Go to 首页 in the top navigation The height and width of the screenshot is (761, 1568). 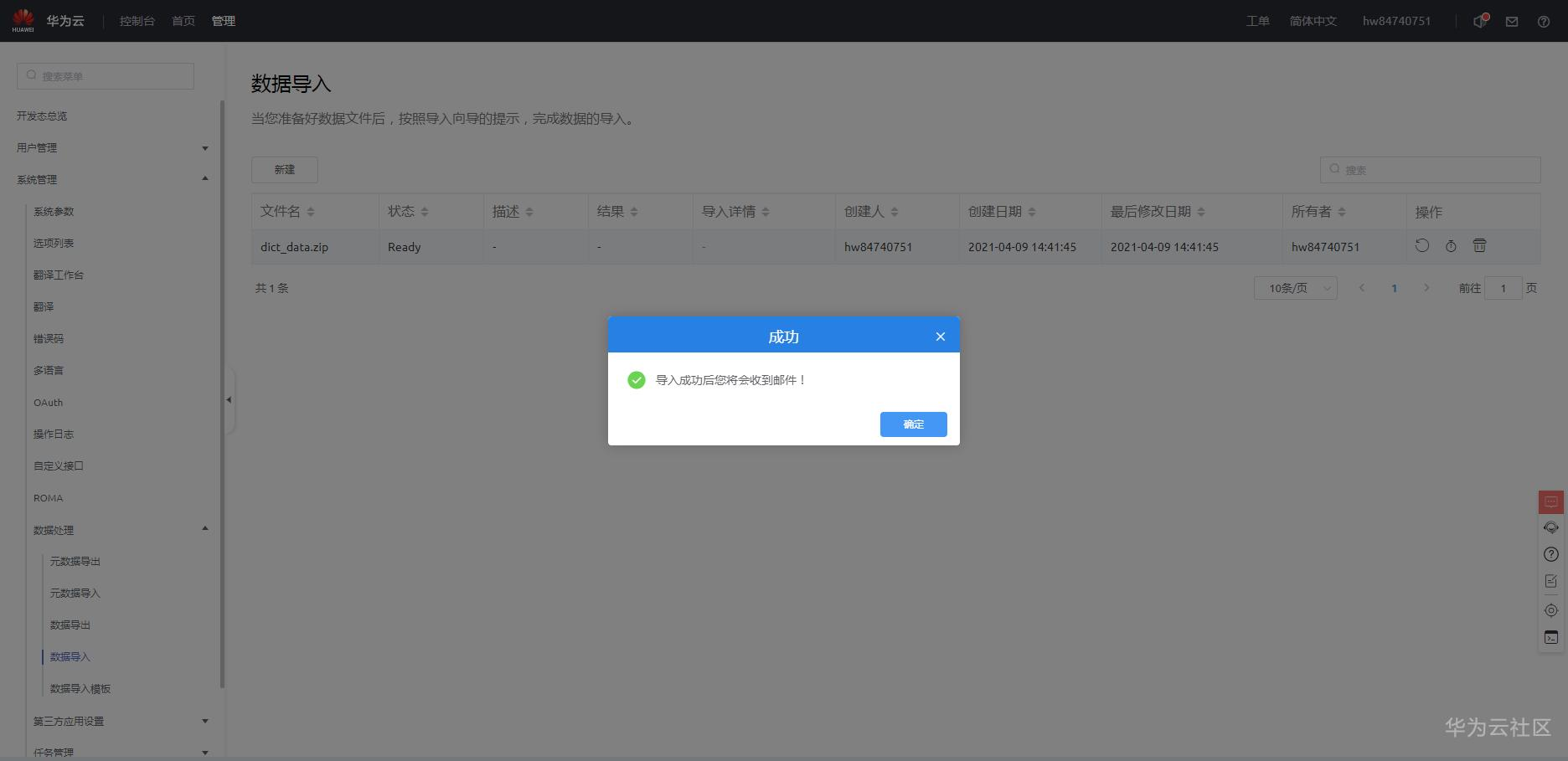[183, 21]
